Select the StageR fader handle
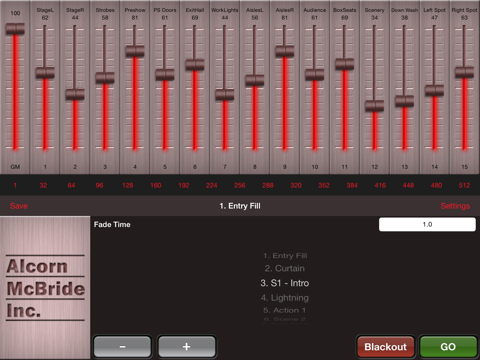The image size is (480, 360). coord(75,94)
